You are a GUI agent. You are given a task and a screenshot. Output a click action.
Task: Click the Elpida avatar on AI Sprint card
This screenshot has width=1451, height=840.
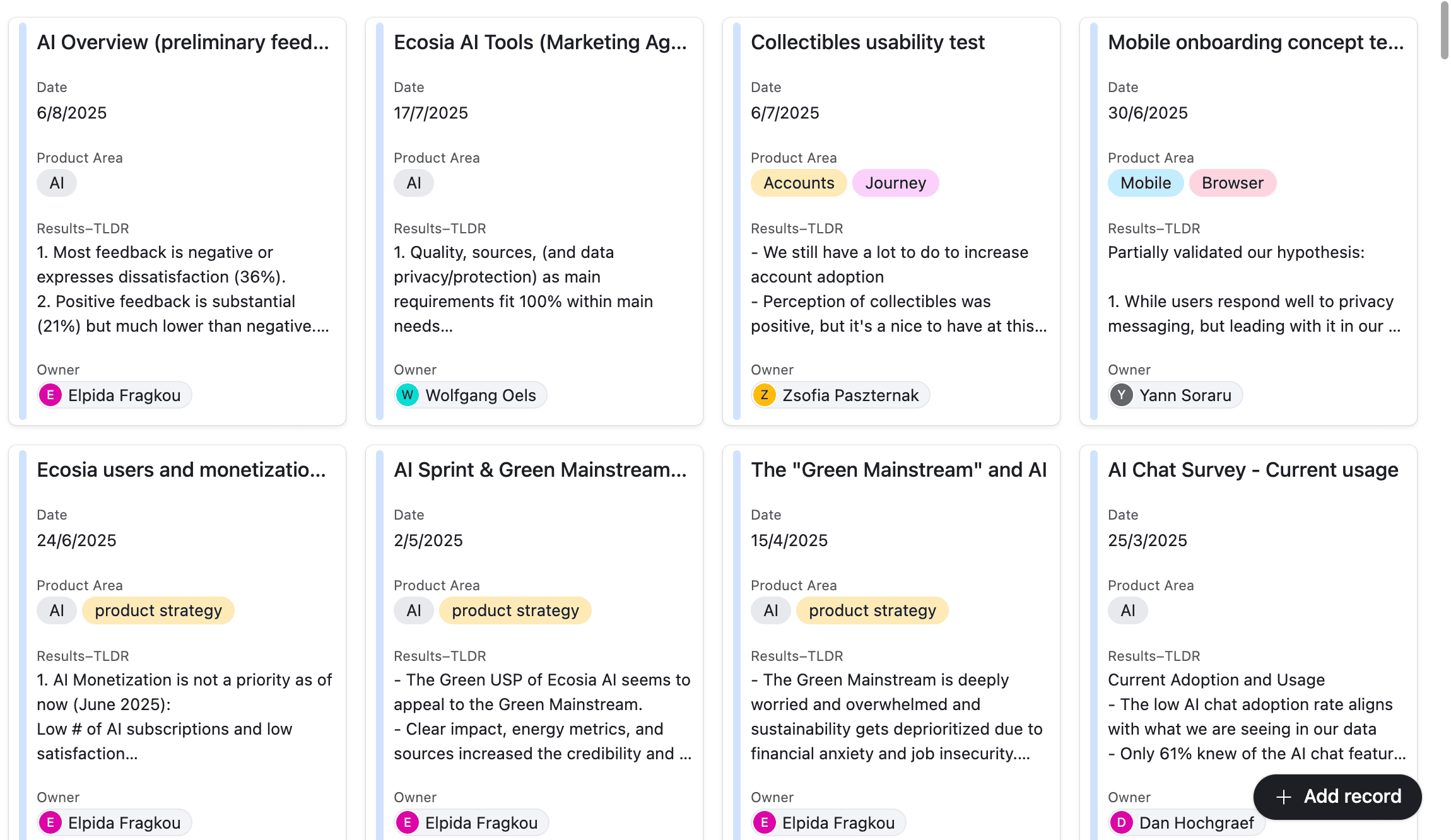coord(408,823)
